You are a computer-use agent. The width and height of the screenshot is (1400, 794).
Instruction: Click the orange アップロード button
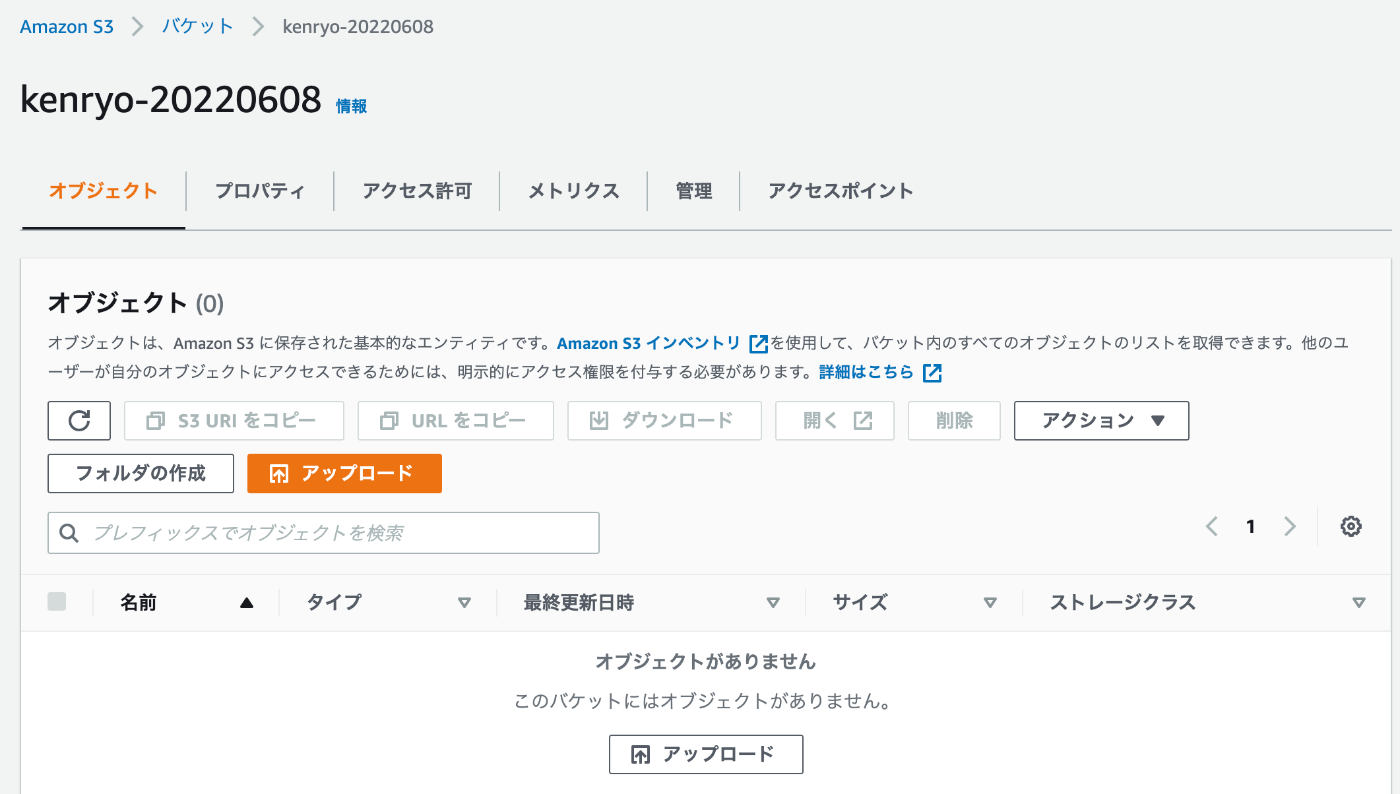344,474
